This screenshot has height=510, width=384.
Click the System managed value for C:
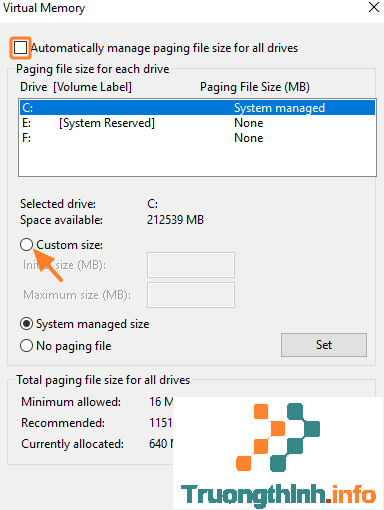279,108
